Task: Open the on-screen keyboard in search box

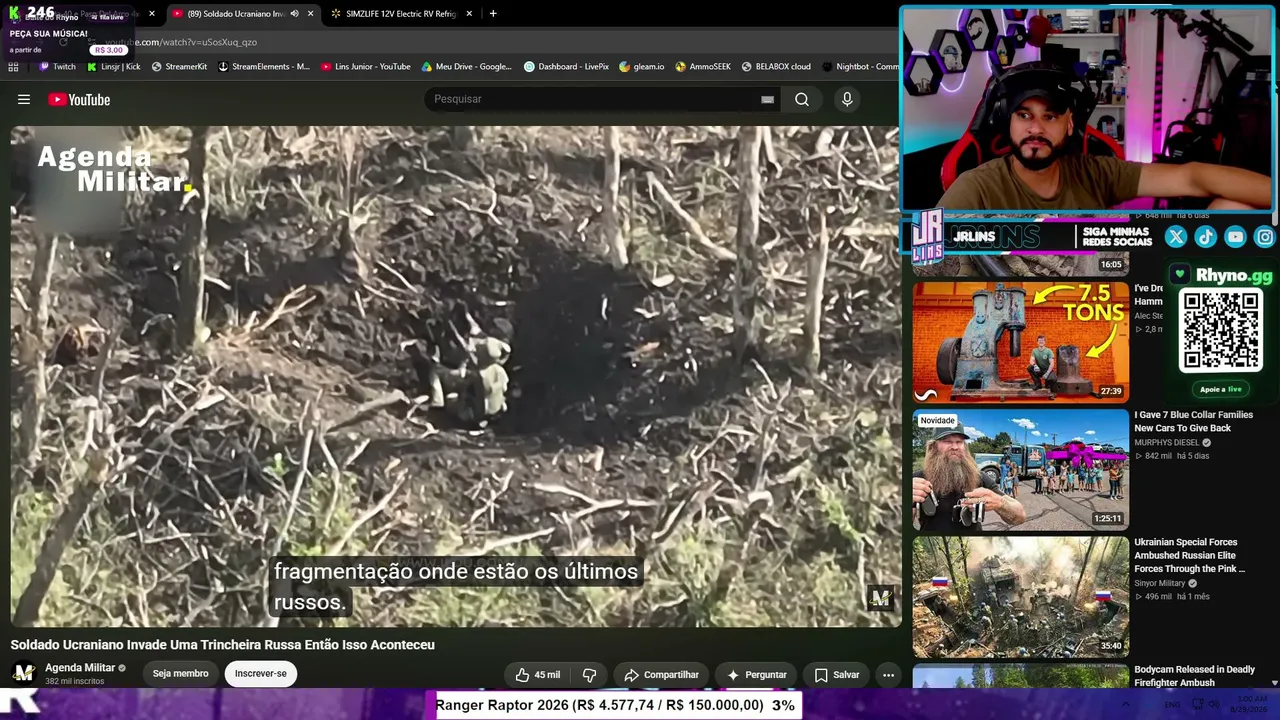Action: coord(767,99)
